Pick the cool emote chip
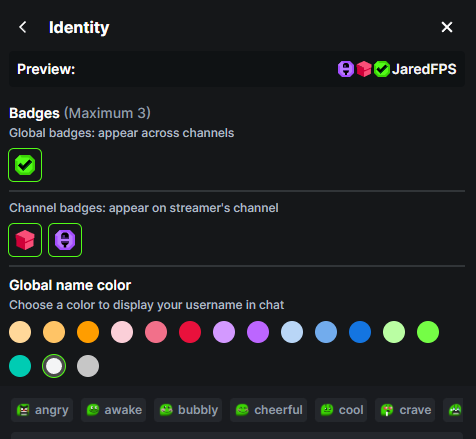Image resolution: width=476 pixels, height=439 pixels. tap(341, 410)
